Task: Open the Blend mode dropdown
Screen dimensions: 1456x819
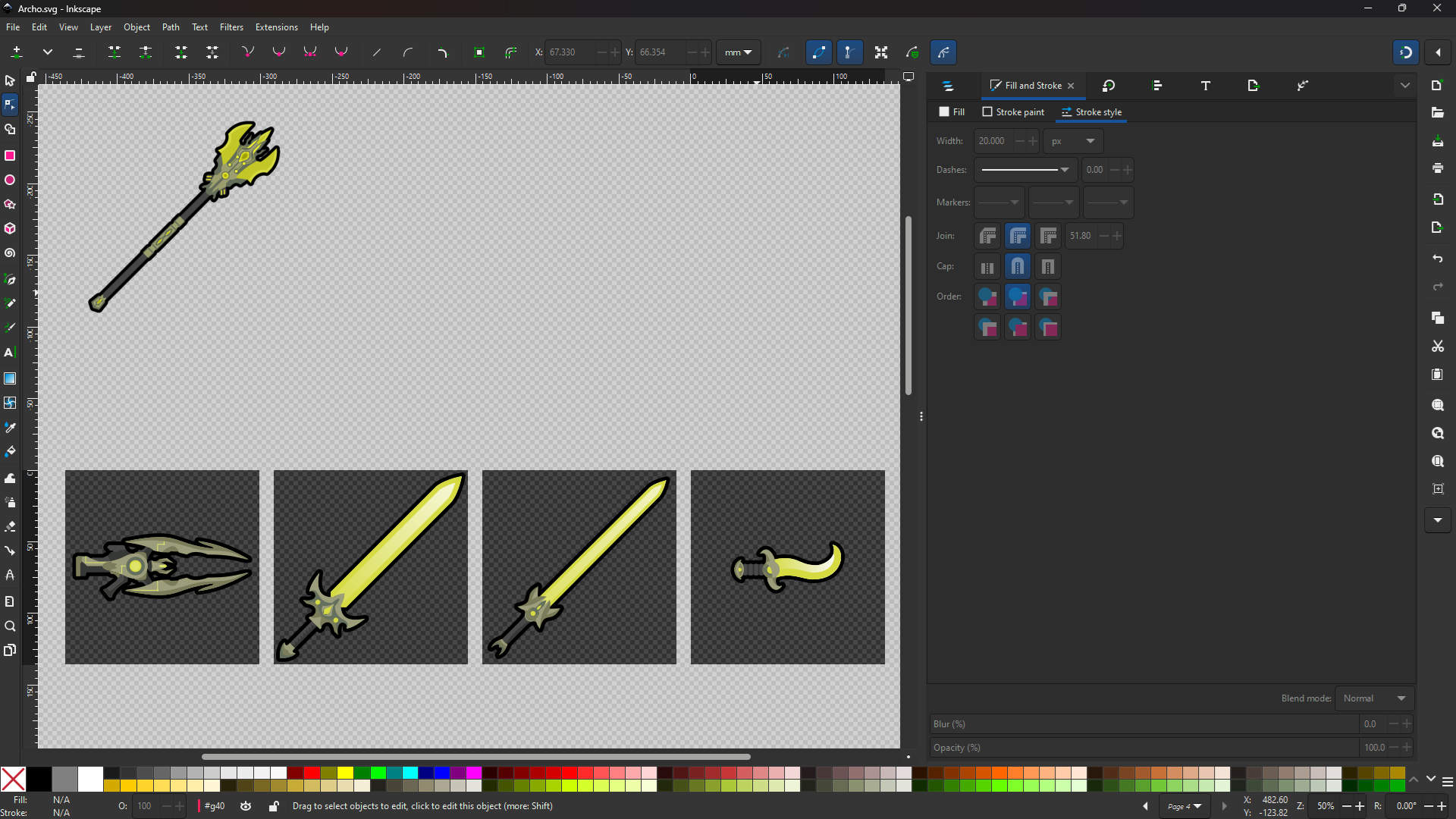Action: point(1374,698)
